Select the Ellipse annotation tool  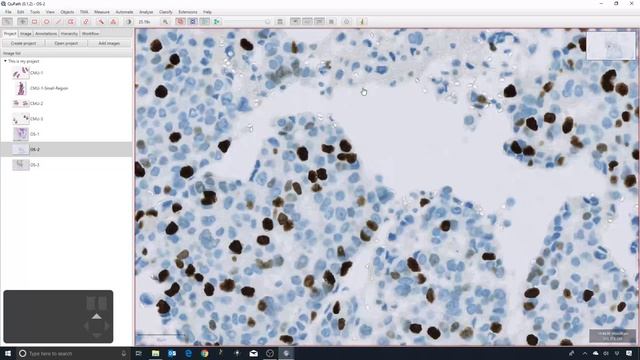click(x=47, y=21)
